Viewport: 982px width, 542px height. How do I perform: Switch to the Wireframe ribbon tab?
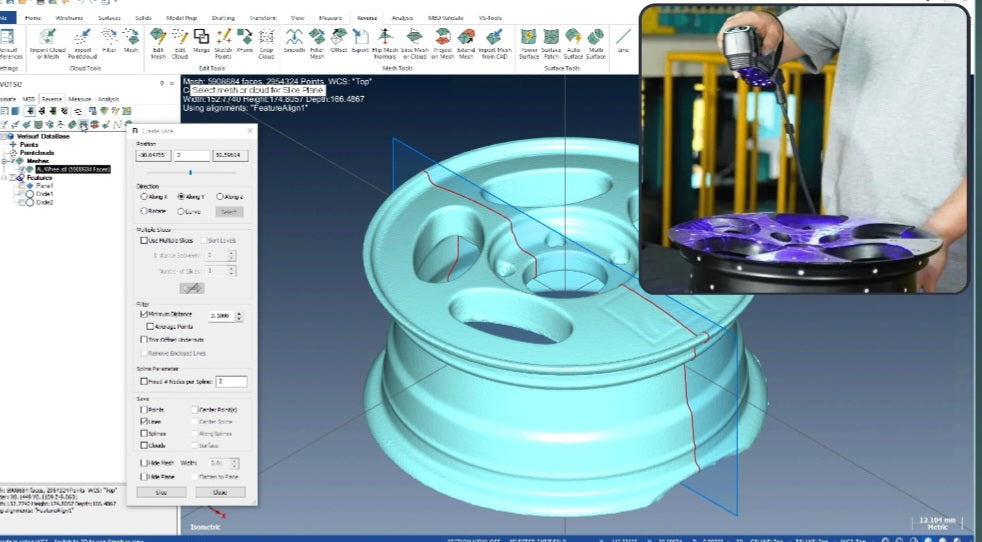pyautogui.click(x=69, y=18)
